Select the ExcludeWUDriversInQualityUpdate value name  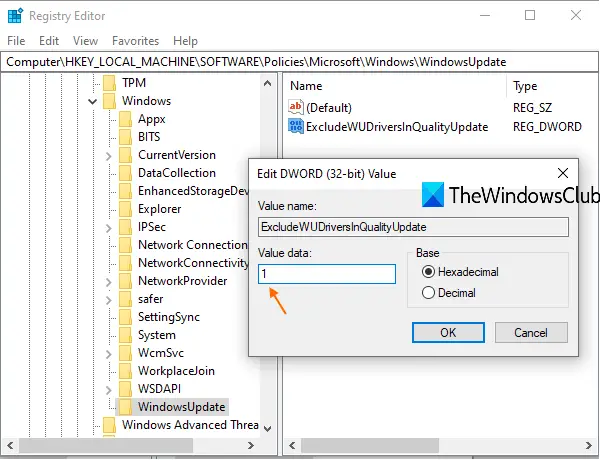397,127
